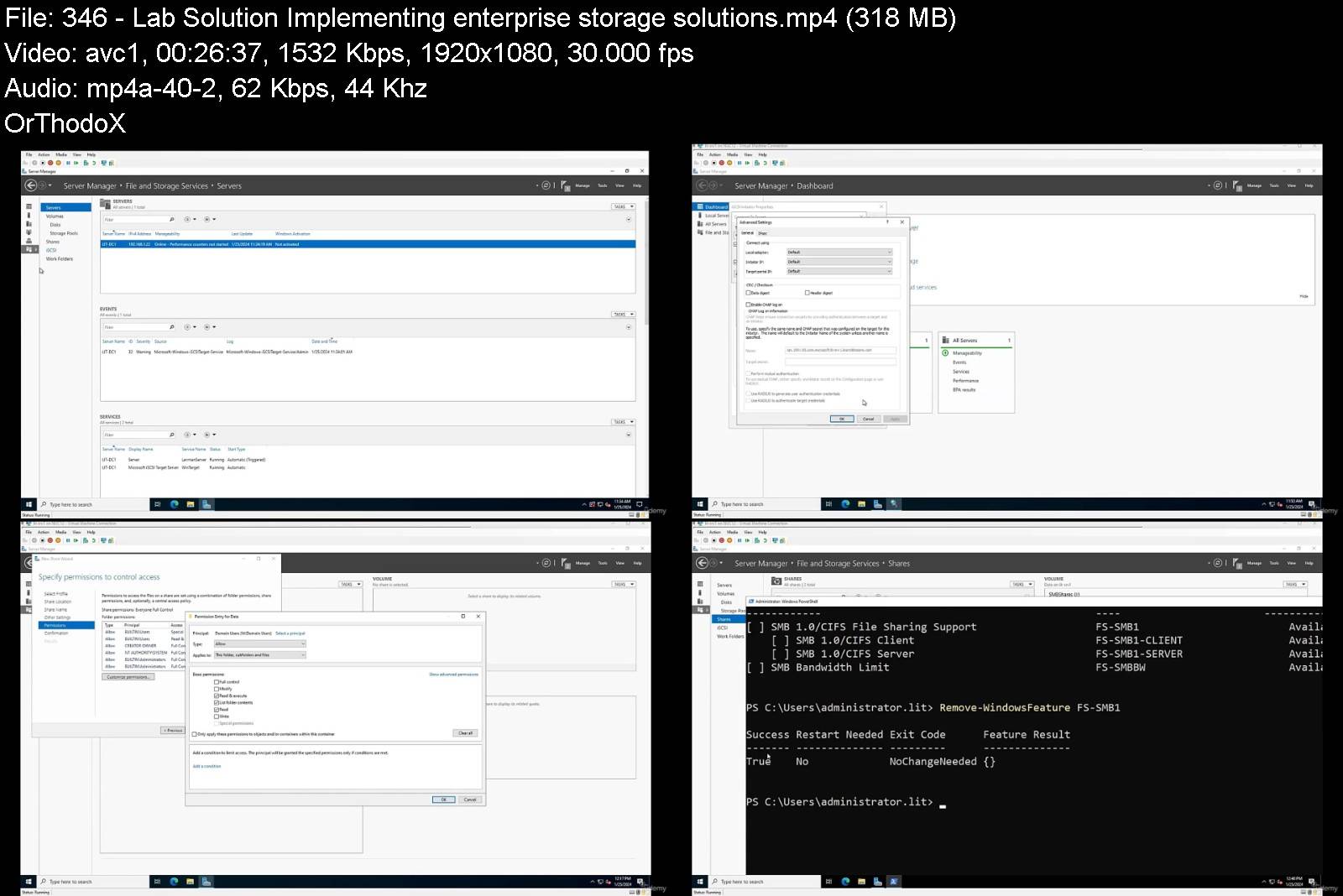
Task: Open the TASKS dropdown of the SERVICES section
Action: [x=624, y=422]
